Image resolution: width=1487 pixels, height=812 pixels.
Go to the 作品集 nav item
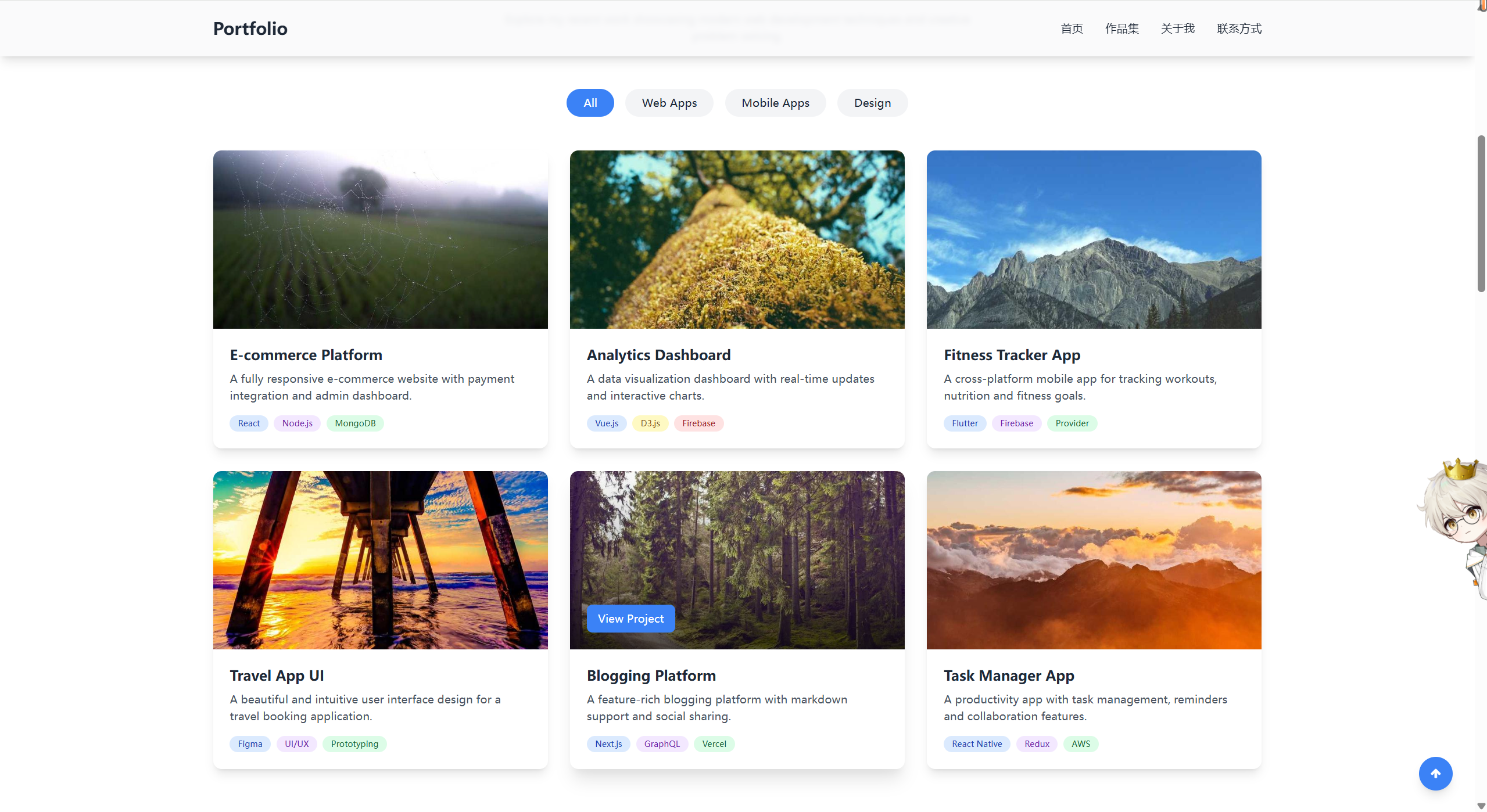pos(1121,28)
